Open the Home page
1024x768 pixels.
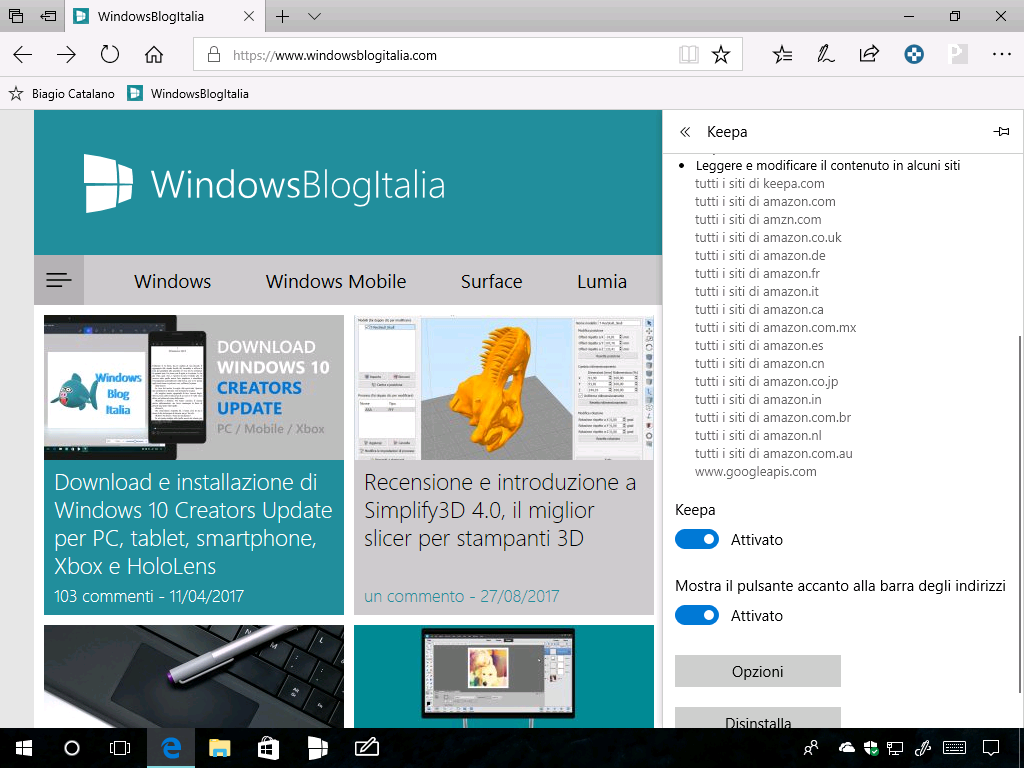coord(153,55)
